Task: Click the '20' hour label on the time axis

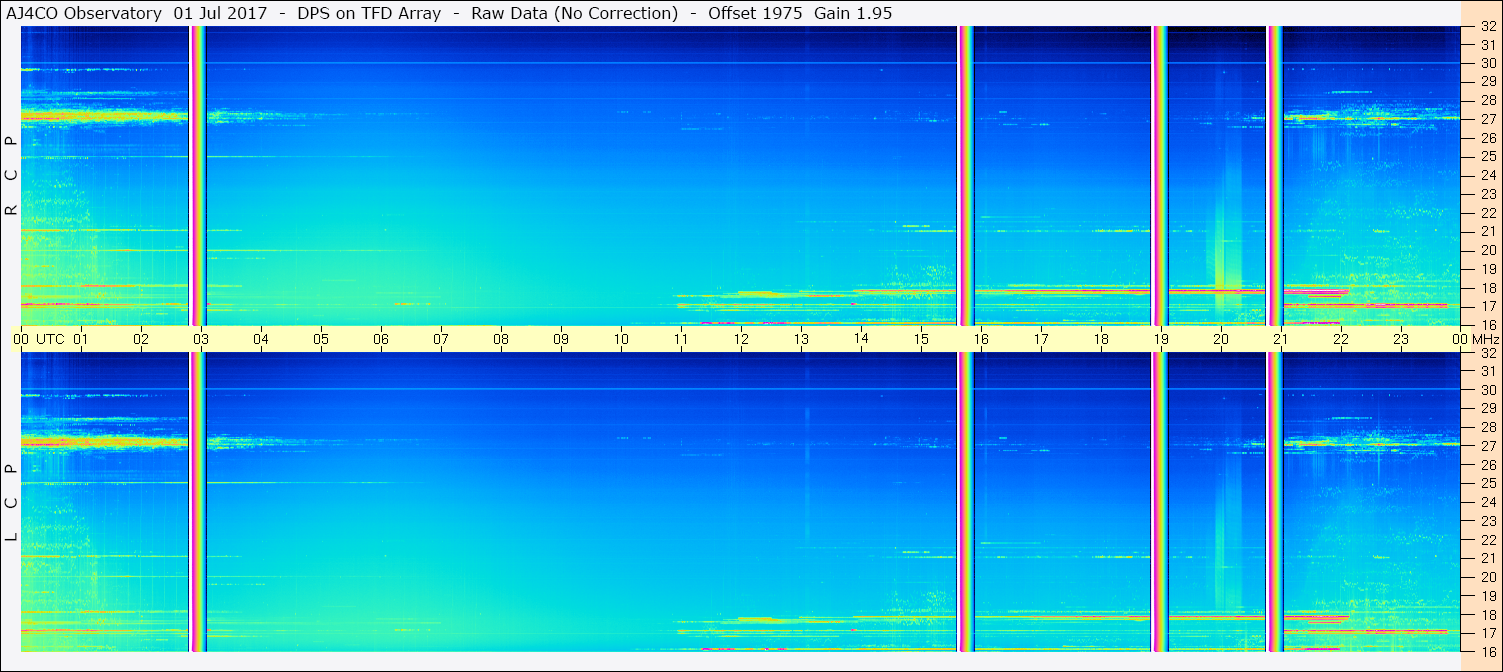Action: [1221, 339]
